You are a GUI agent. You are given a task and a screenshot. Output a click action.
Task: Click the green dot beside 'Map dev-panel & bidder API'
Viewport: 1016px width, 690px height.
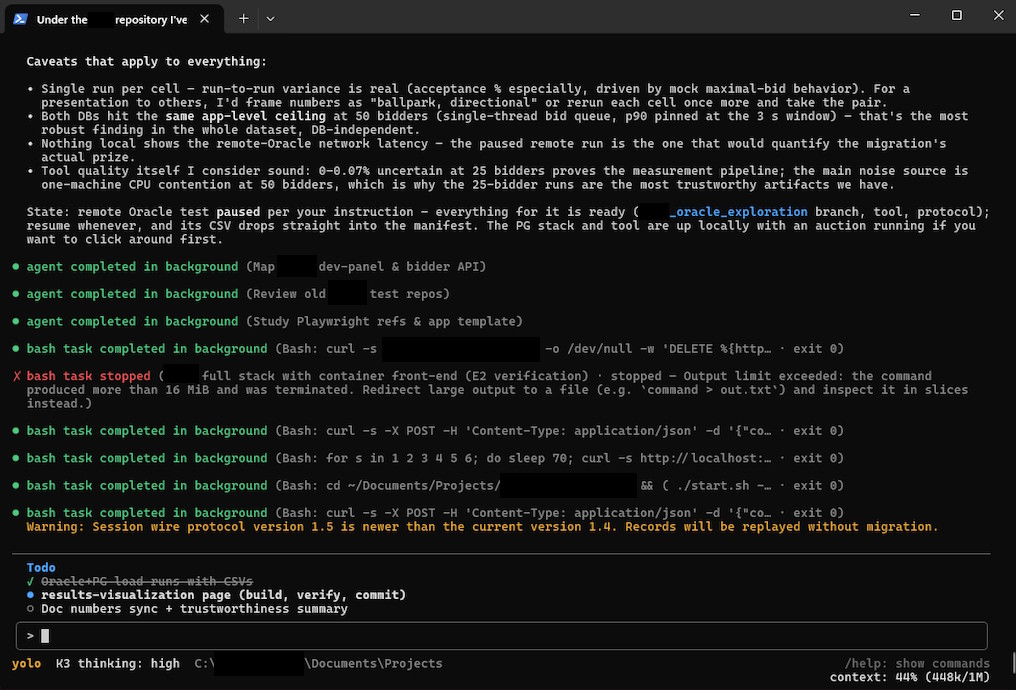click(16, 267)
